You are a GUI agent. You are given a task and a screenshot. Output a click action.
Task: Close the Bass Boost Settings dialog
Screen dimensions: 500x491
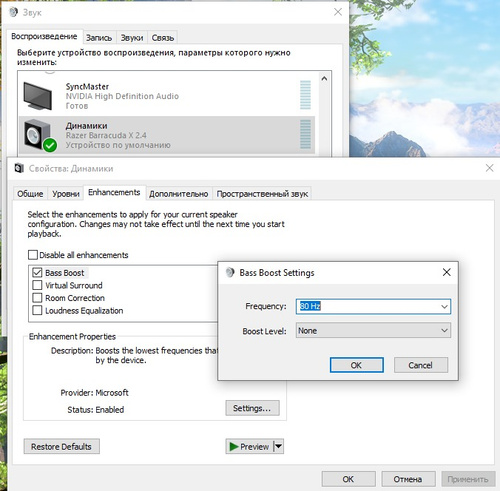coord(447,272)
